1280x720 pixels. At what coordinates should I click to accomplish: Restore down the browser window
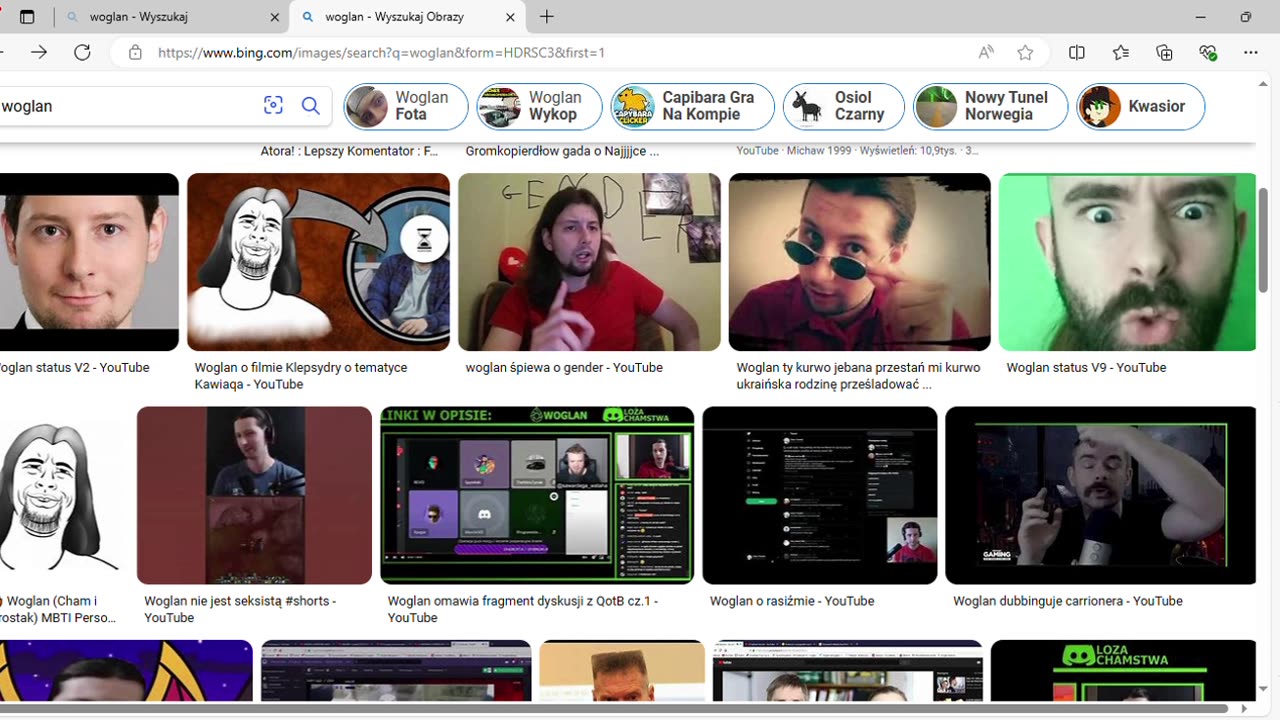click(1246, 17)
